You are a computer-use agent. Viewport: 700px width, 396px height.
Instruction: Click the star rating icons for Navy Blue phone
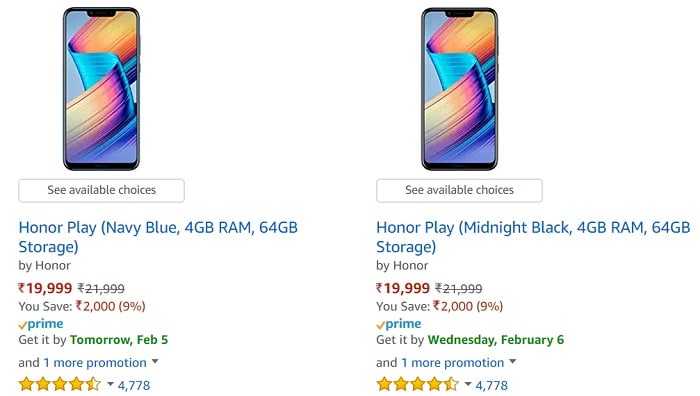tap(60, 384)
